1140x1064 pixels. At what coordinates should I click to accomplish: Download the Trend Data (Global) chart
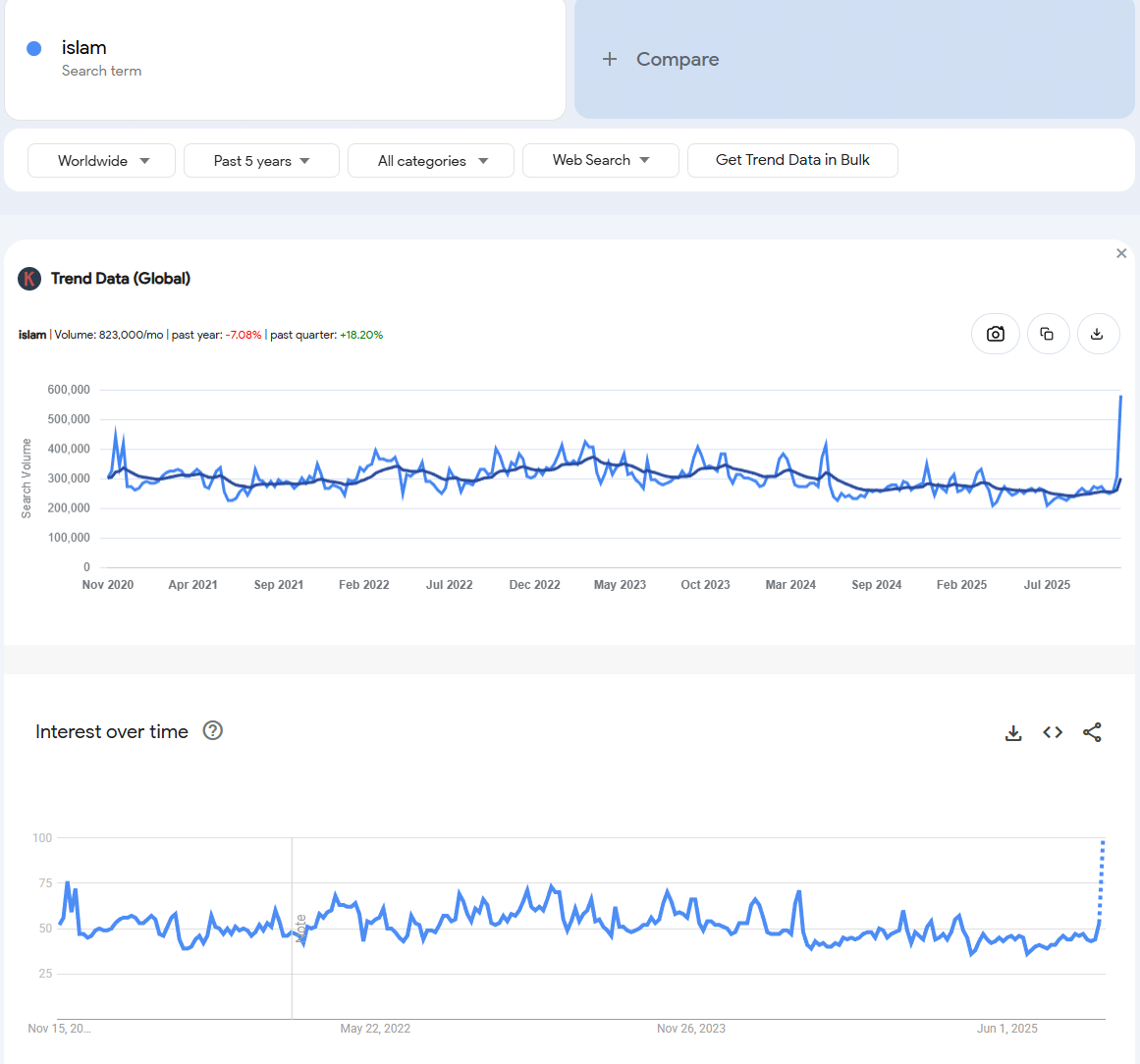(1098, 334)
